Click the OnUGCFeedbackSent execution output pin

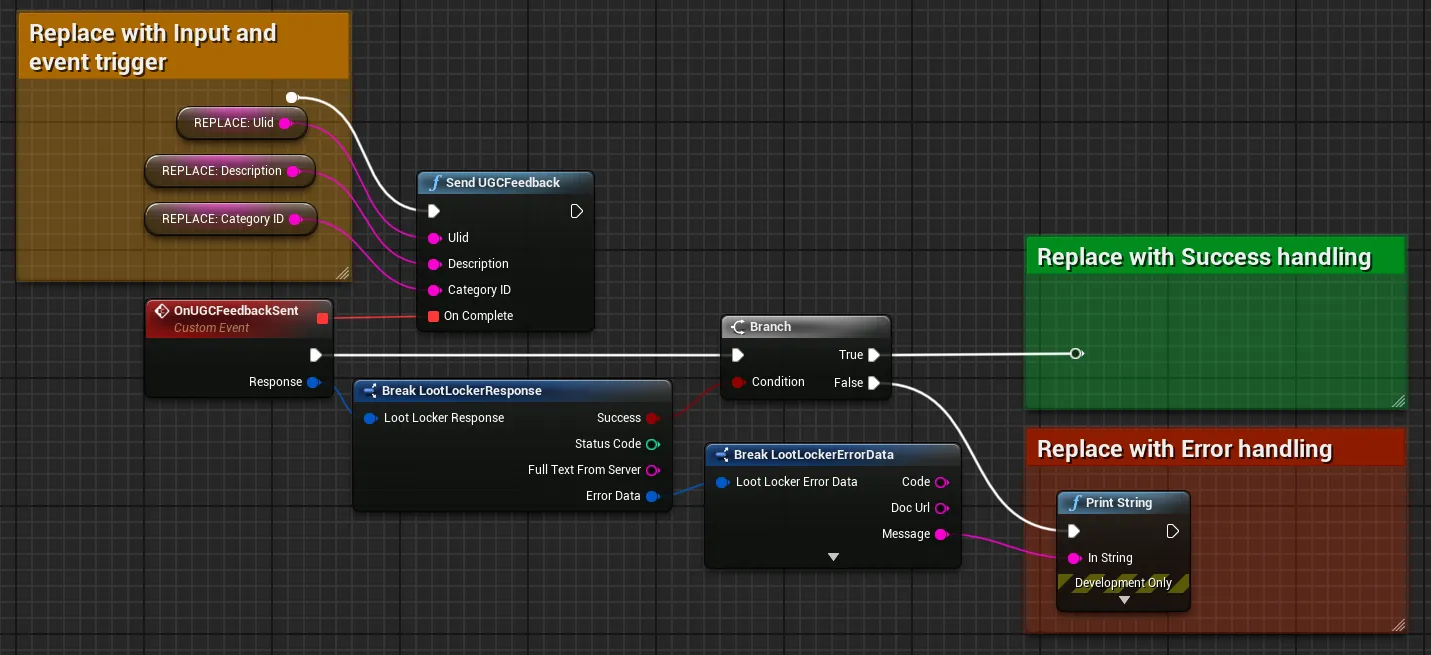click(316, 354)
